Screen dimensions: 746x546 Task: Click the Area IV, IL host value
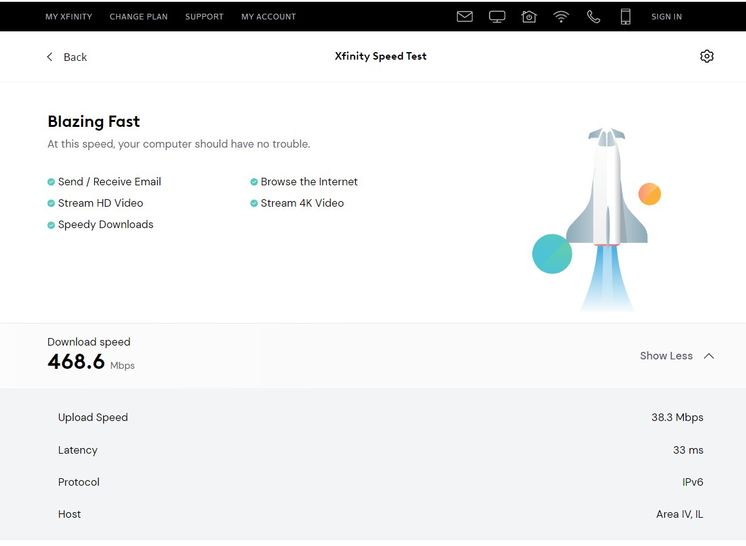click(679, 514)
